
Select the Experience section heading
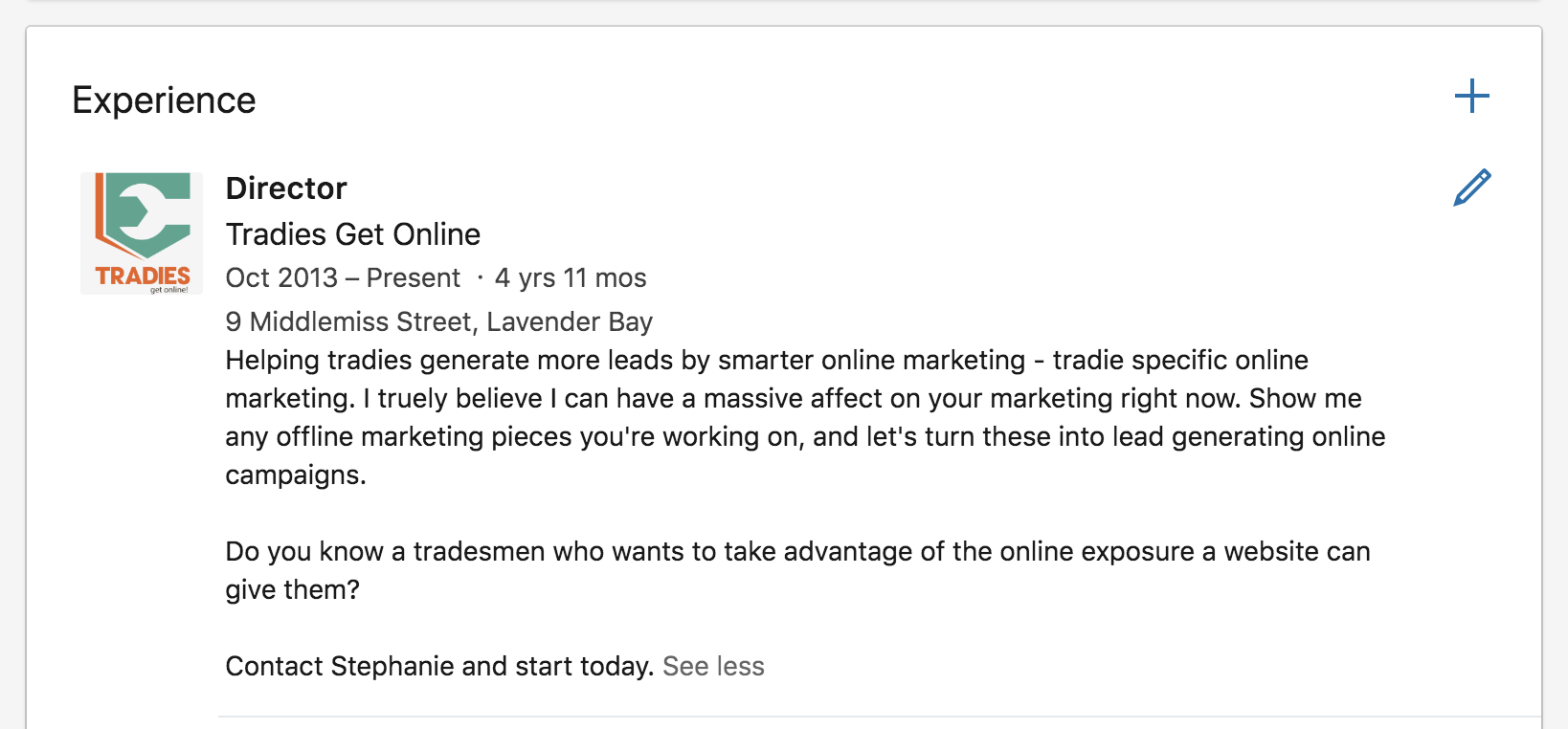[x=164, y=100]
